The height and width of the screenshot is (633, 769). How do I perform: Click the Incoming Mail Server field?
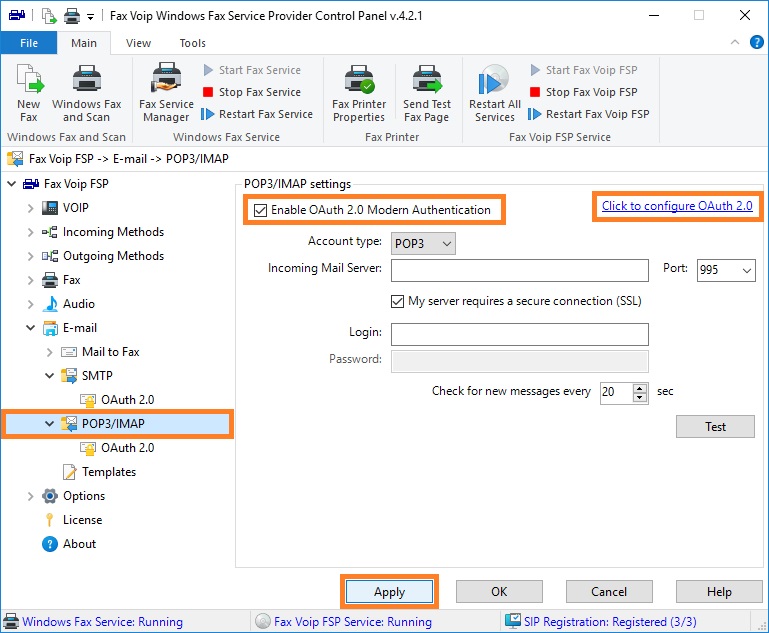pyautogui.click(x=519, y=271)
